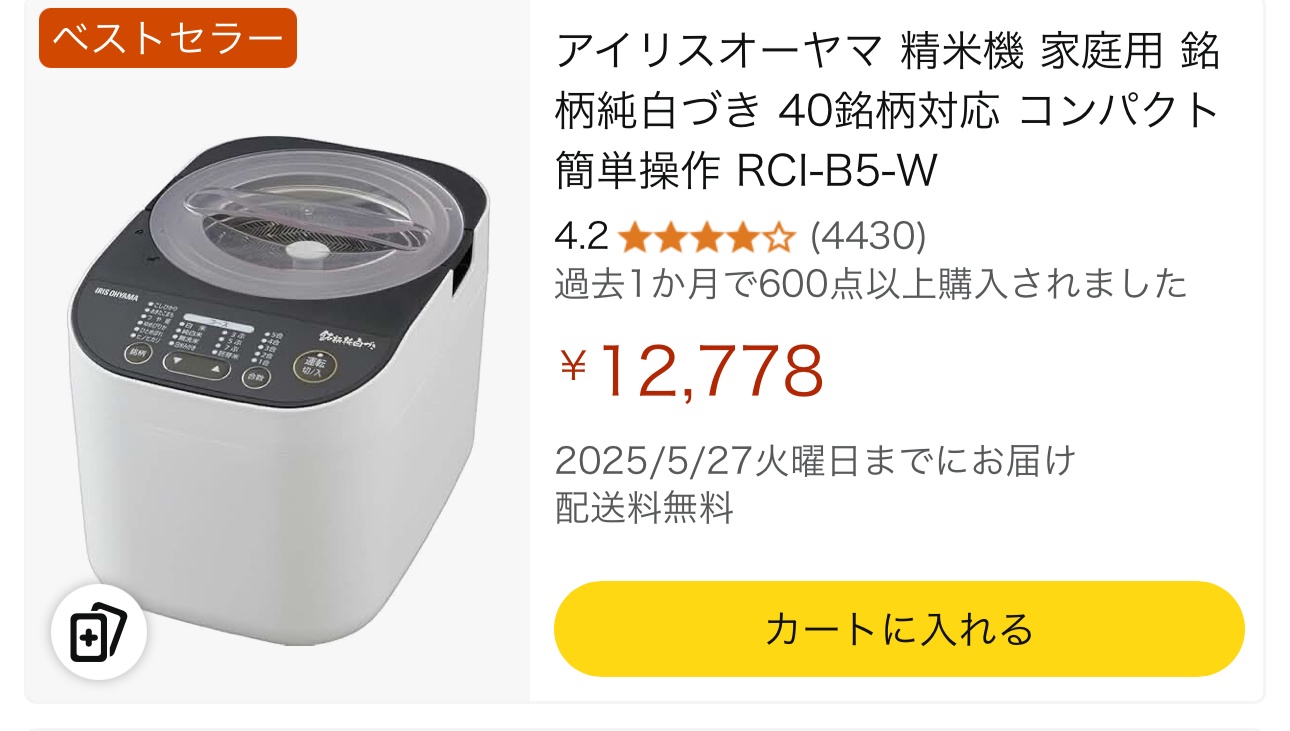The height and width of the screenshot is (731, 1290).
Task: Click the 4.2 rating number
Action: click(582, 238)
